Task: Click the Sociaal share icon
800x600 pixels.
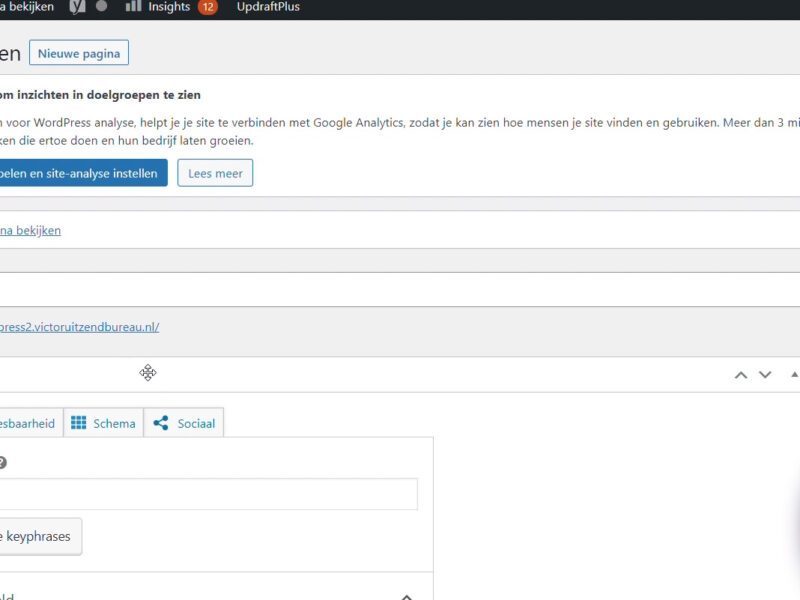Action: [x=161, y=423]
